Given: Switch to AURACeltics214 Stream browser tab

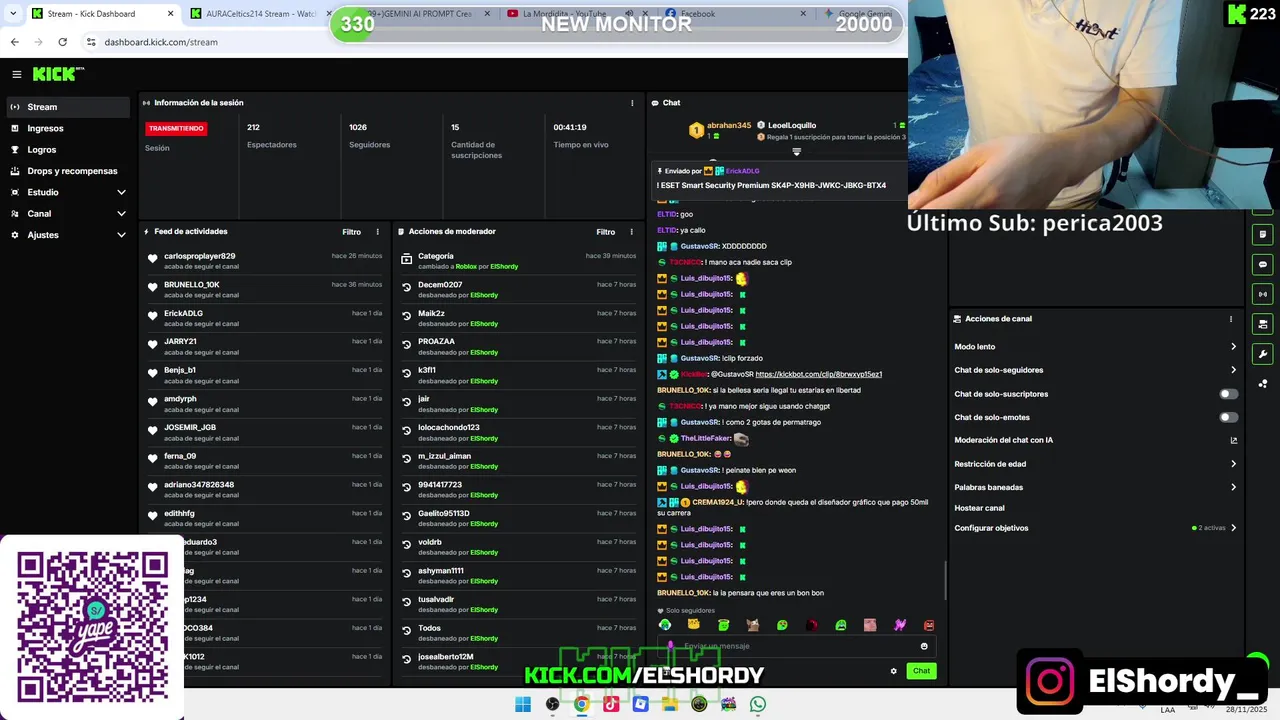Looking at the screenshot, I should 258,14.
